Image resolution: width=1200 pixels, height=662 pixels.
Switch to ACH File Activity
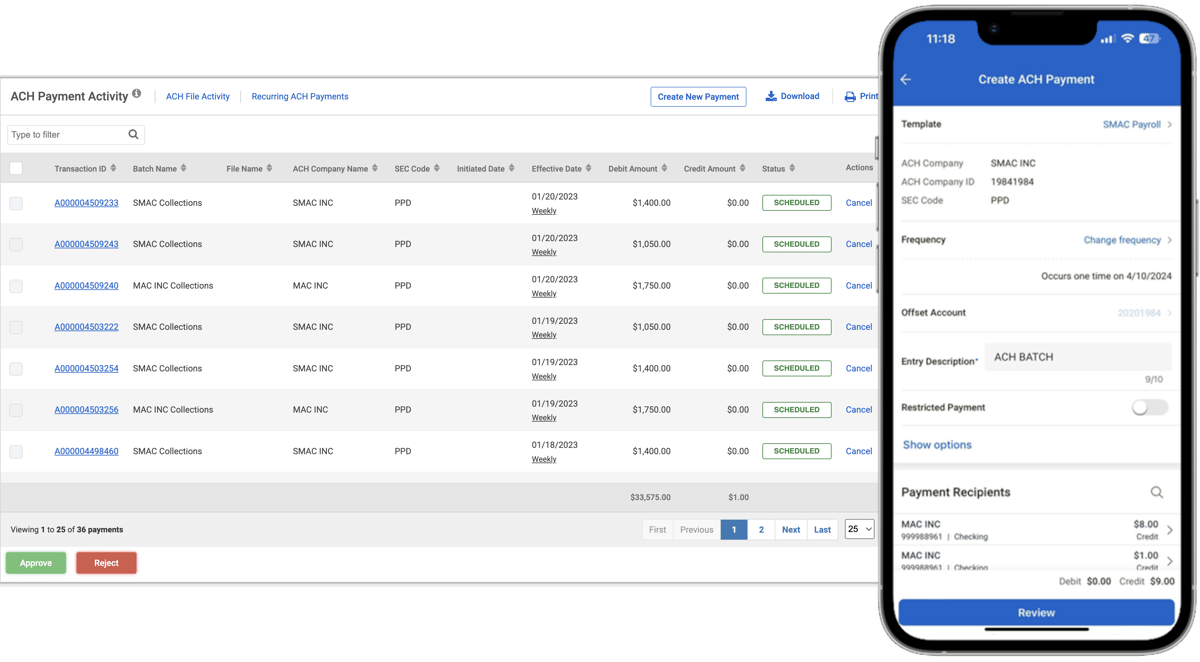(197, 96)
